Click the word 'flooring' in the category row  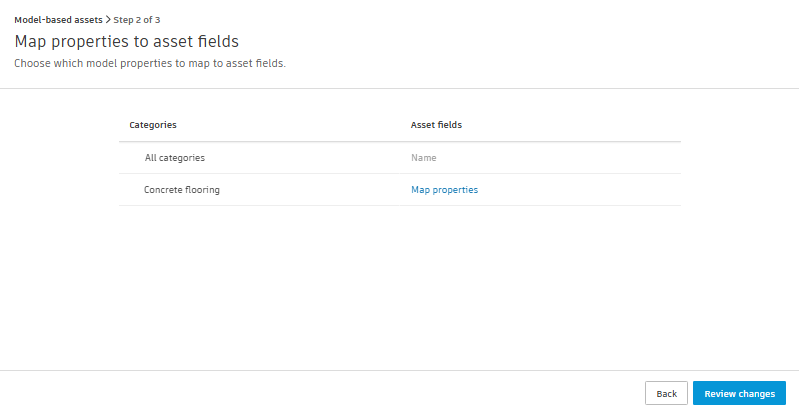pyautogui.click(x=203, y=190)
